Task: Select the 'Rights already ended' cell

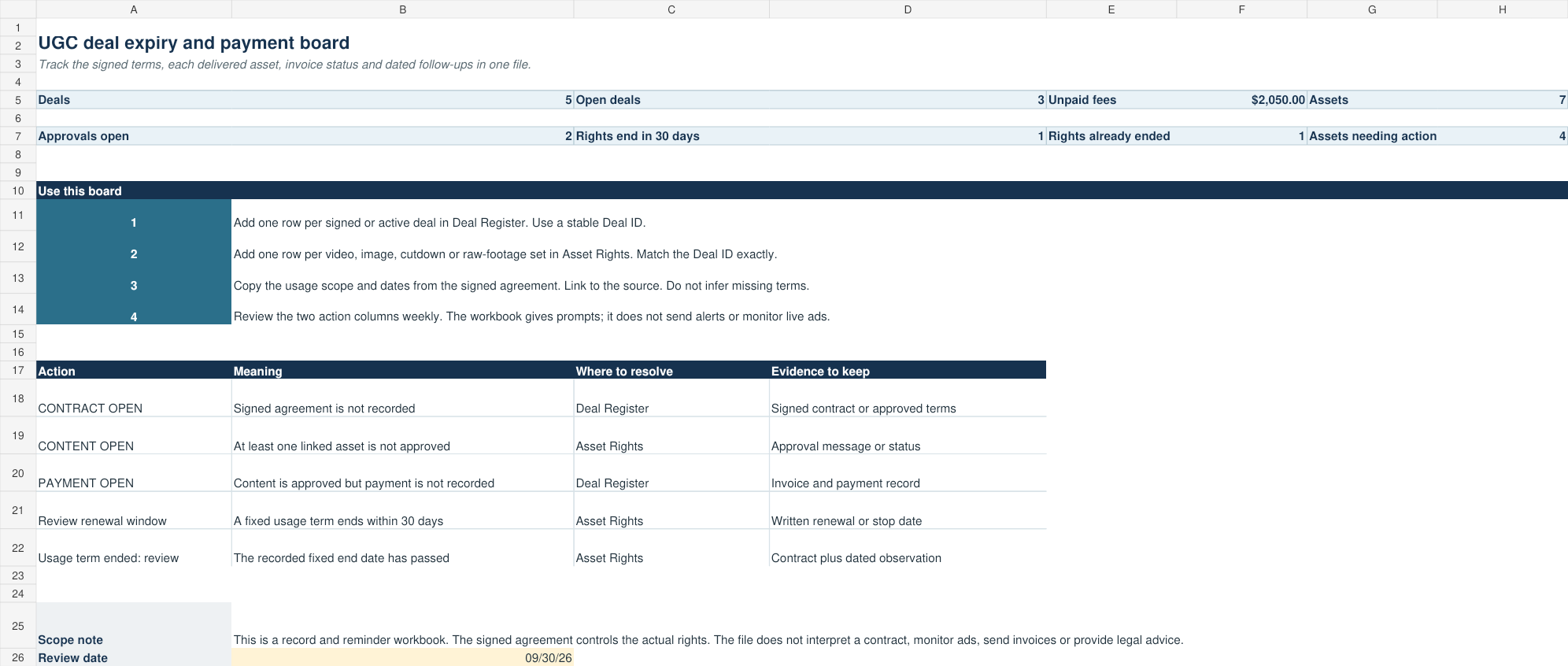Action: (x=1111, y=136)
